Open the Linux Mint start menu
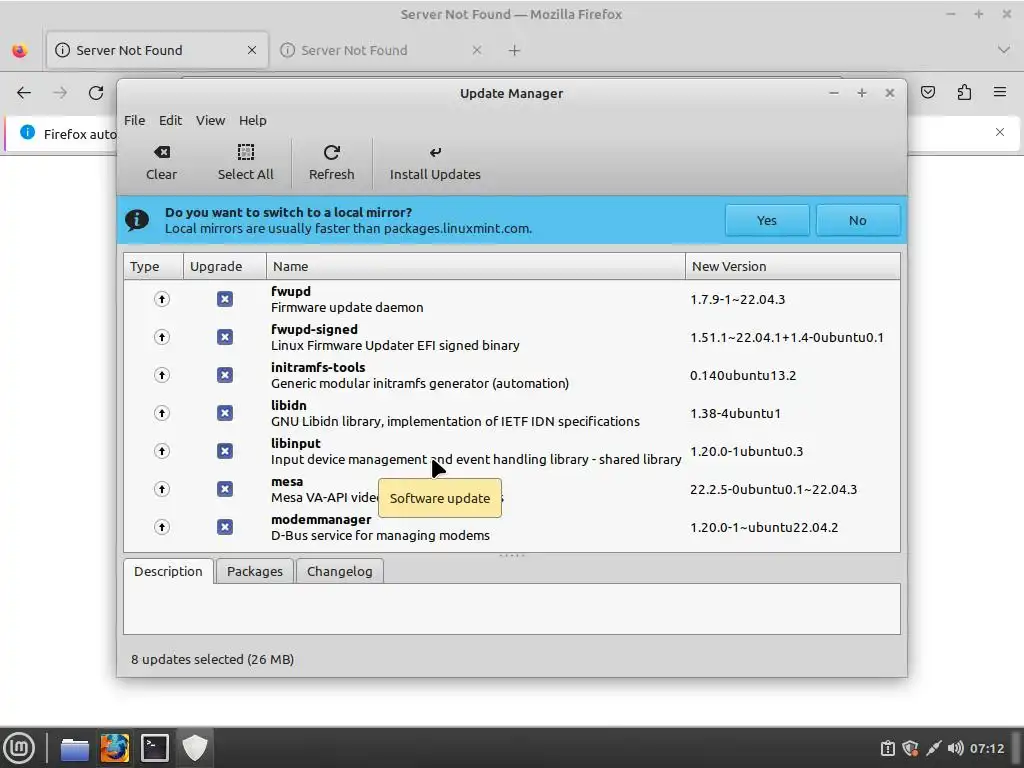This screenshot has width=1024, height=768. pos(19,748)
